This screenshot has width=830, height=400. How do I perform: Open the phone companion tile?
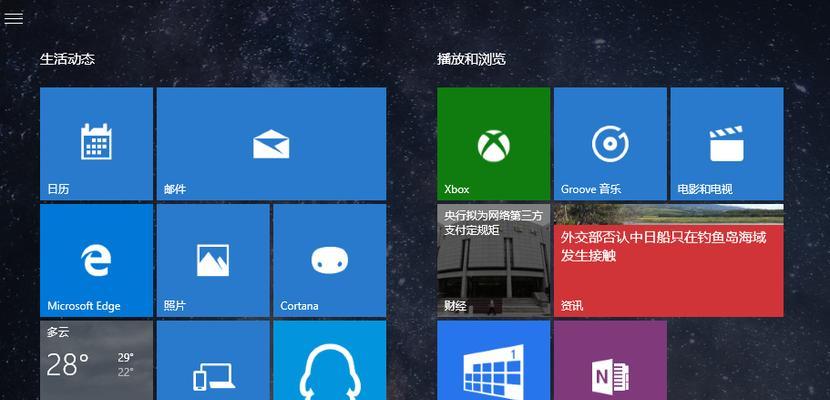tap(213, 360)
